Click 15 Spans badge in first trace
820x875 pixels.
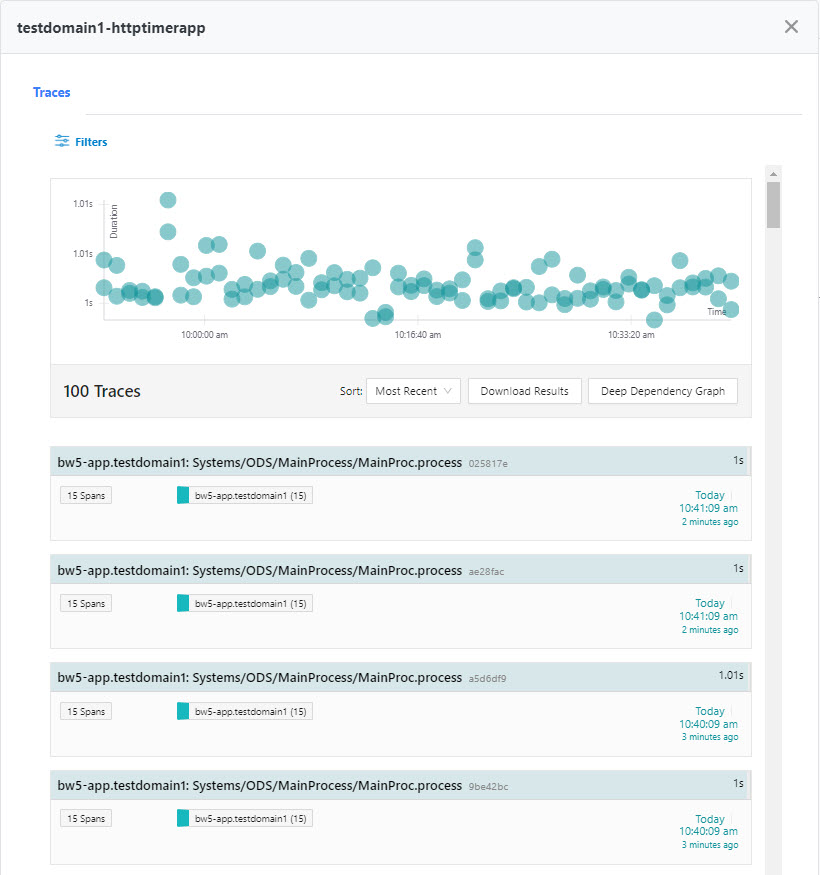[86, 495]
